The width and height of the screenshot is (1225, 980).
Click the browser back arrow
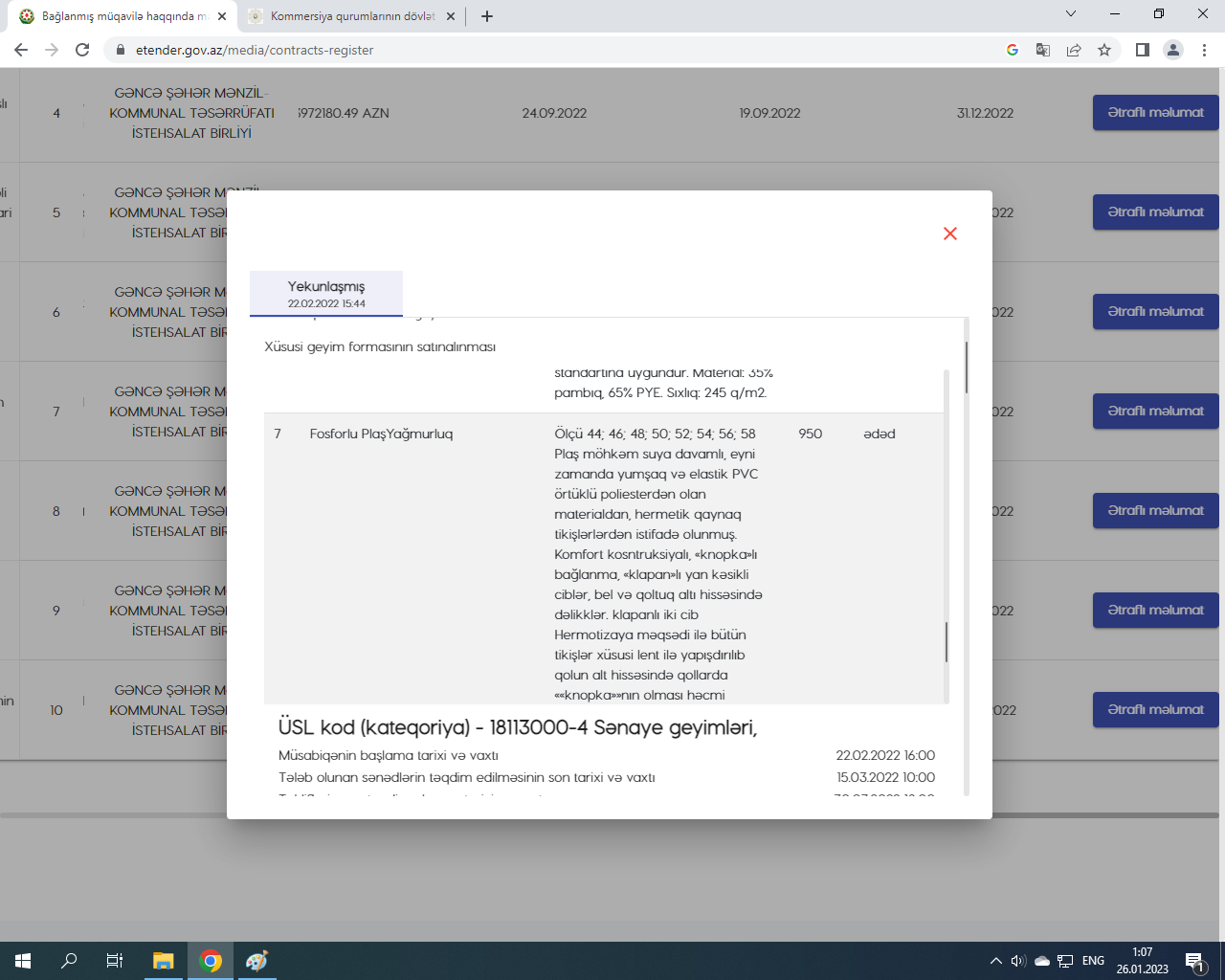pos(21,50)
